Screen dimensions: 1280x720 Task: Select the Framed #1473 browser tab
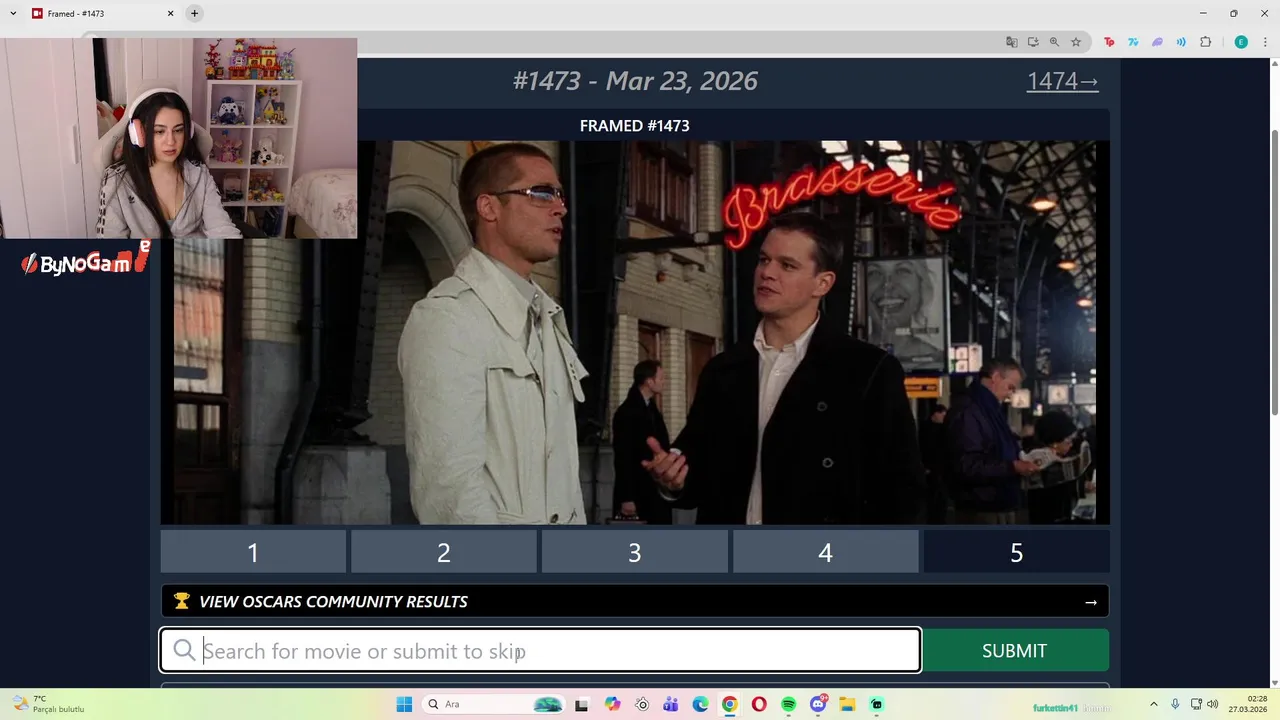[103, 14]
